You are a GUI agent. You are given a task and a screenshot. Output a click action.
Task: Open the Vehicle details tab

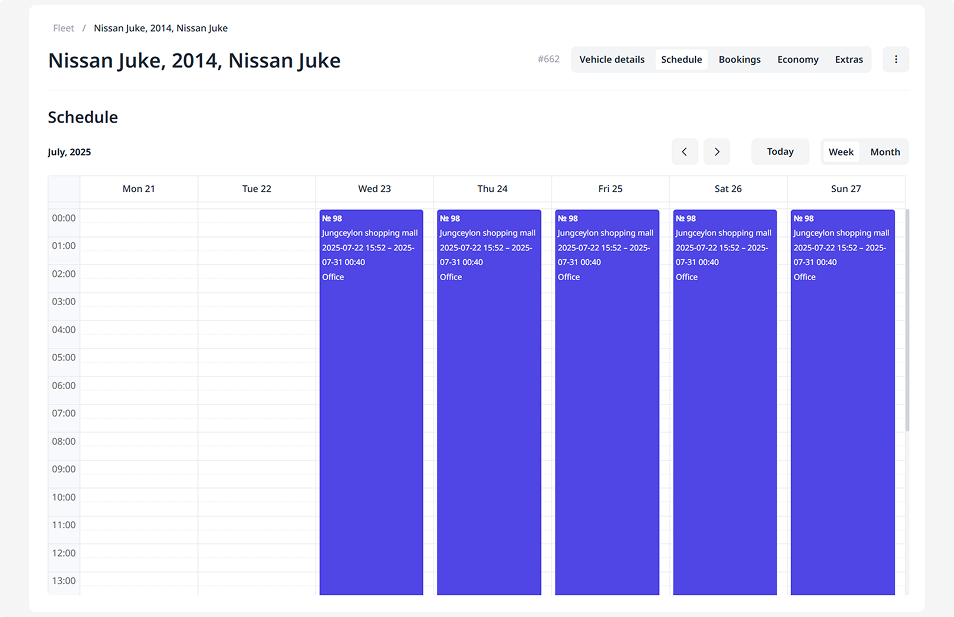pos(612,60)
